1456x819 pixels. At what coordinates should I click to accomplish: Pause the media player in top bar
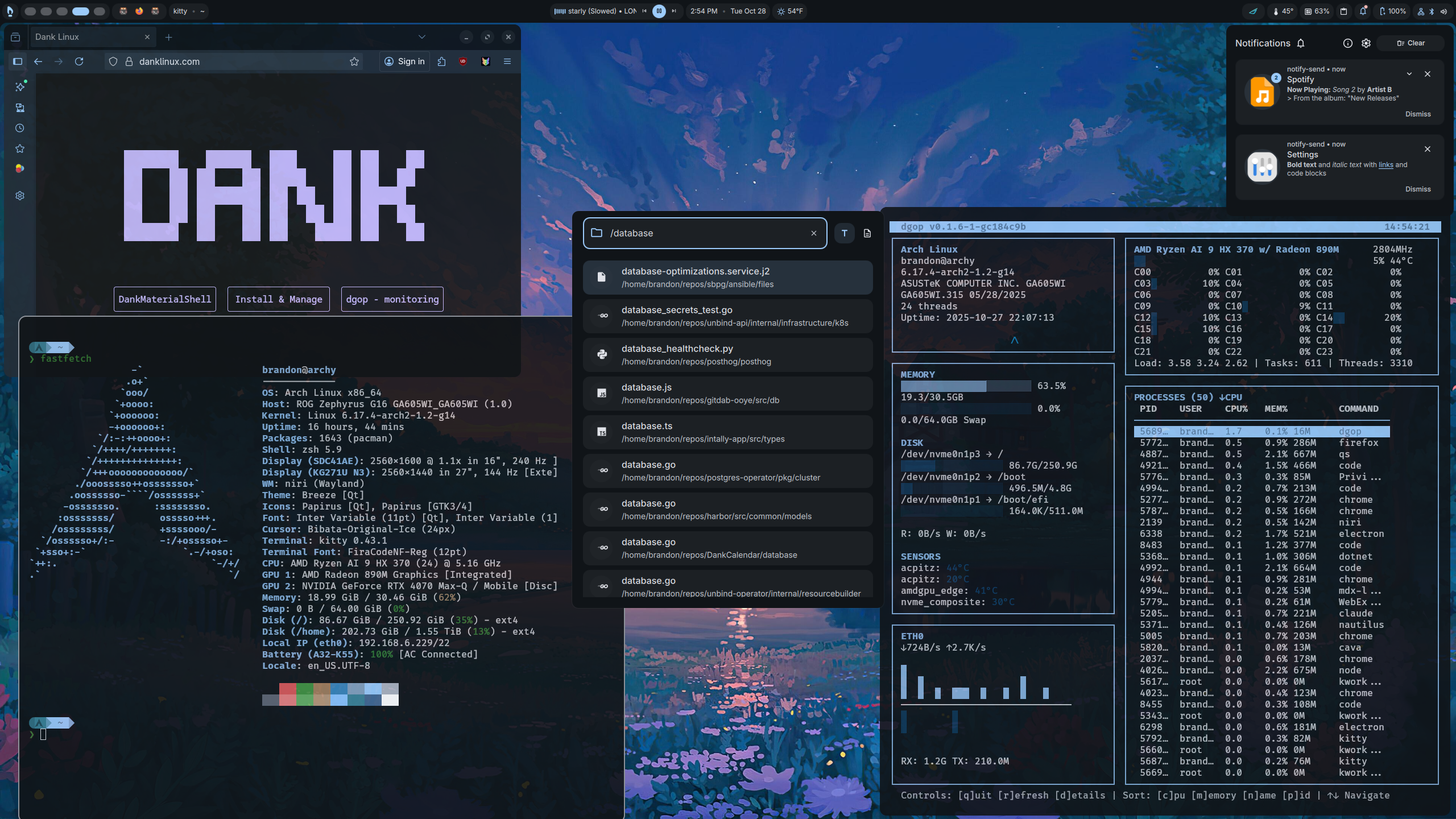click(x=659, y=11)
